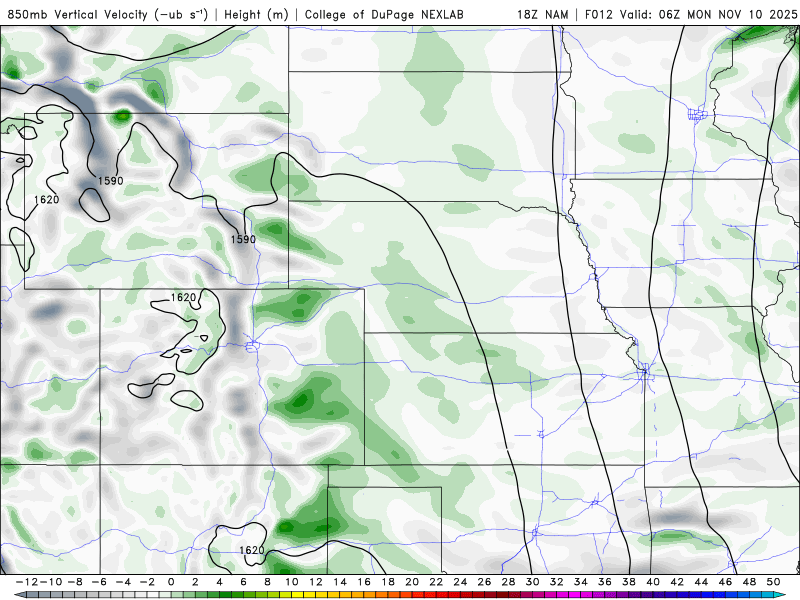The width and height of the screenshot is (800, 600).
Task: Click the "26" color scale label
Action: [x=484, y=582]
